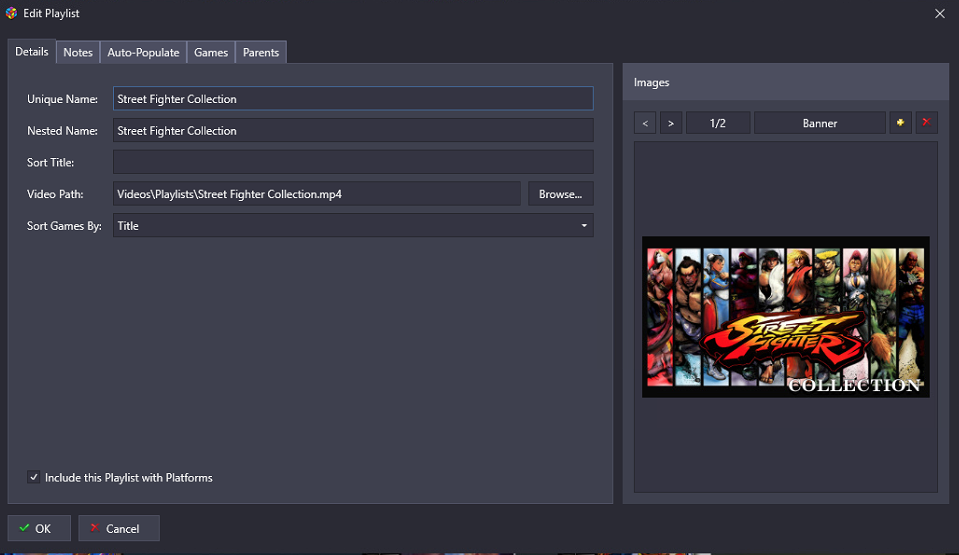This screenshot has width=959, height=555.
Task: Open the Auto-Populate tab
Action: coord(143,53)
